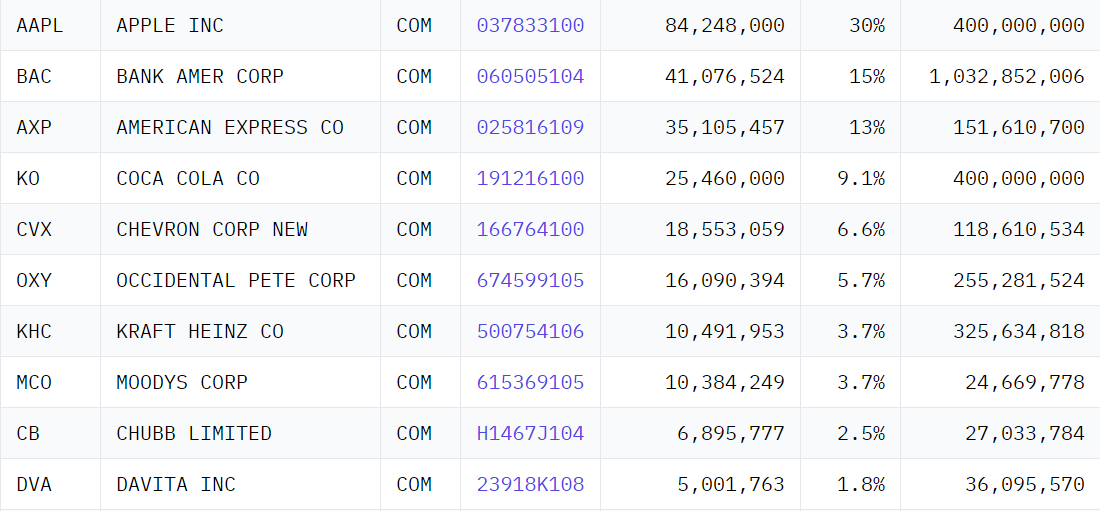Click the APPLE INC name cell
This screenshot has height=511, width=1100.
[241, 25]
